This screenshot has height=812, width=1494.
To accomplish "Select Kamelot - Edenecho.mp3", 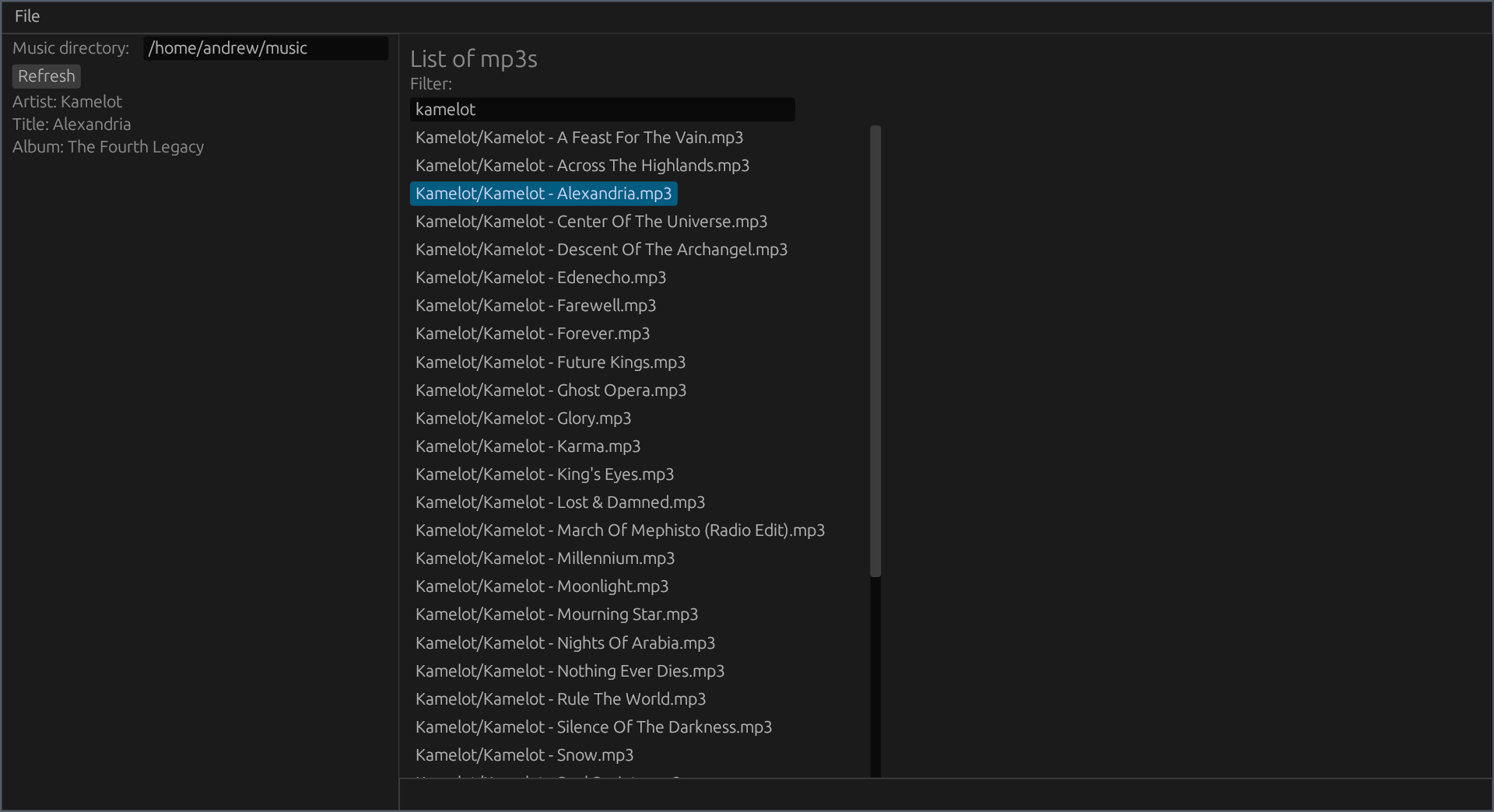I will coord(541,278).
